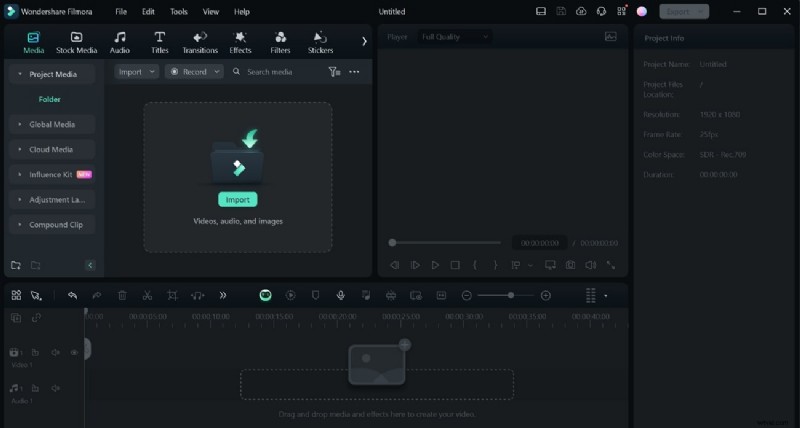Open the Edit menu
Viewport: 800px width, 428px height.
[148, 11]
